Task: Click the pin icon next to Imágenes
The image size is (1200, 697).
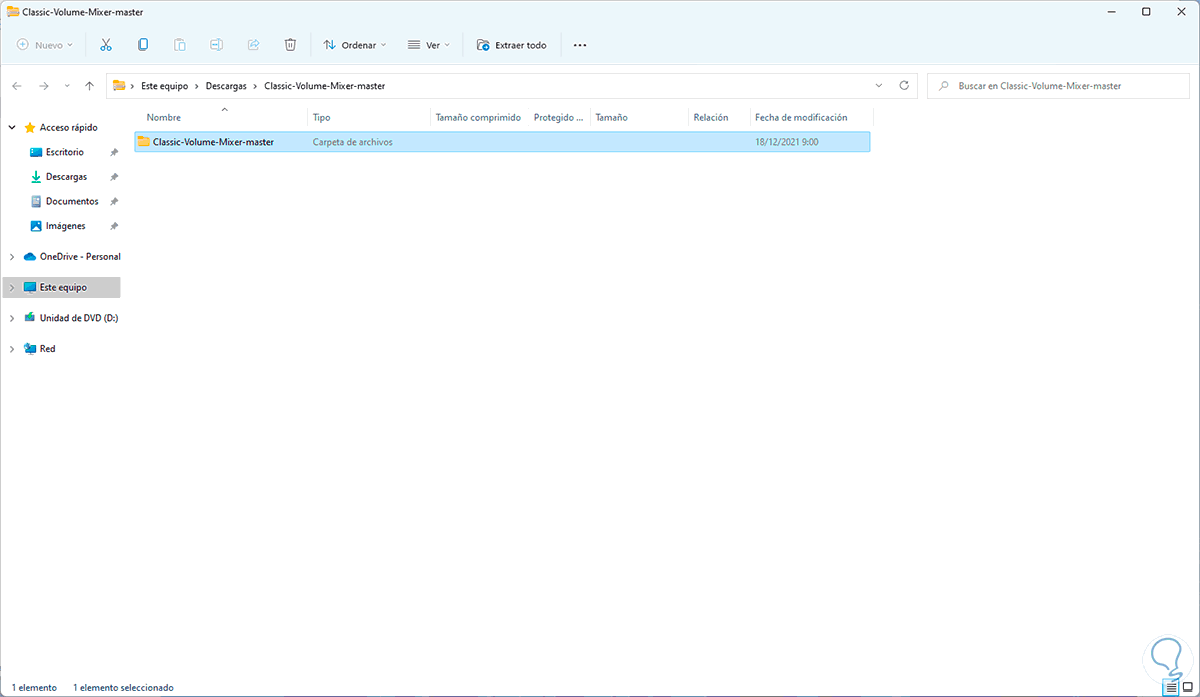Action: [114, 226]
